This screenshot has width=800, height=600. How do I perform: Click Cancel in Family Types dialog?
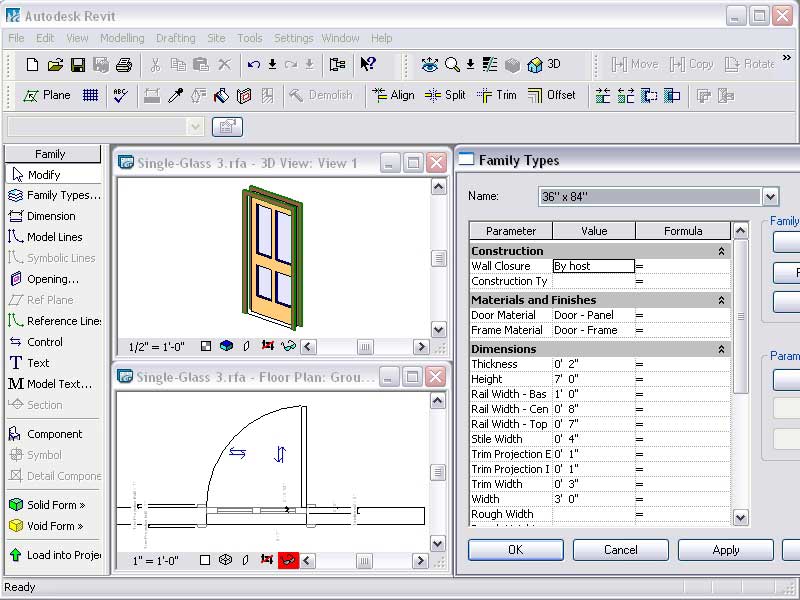pyautogui.click(x=621, y=550)
